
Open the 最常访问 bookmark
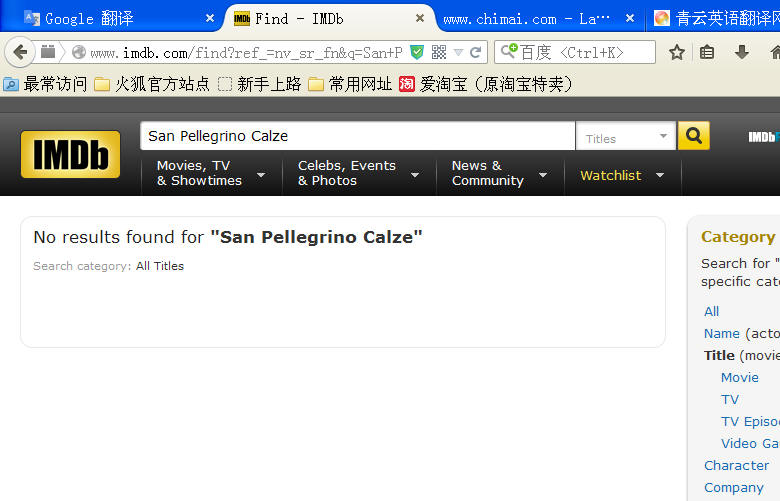coord(45,84)
